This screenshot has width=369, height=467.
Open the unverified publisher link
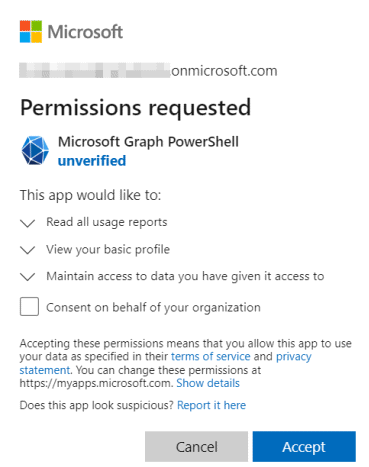tap(92, 161)
